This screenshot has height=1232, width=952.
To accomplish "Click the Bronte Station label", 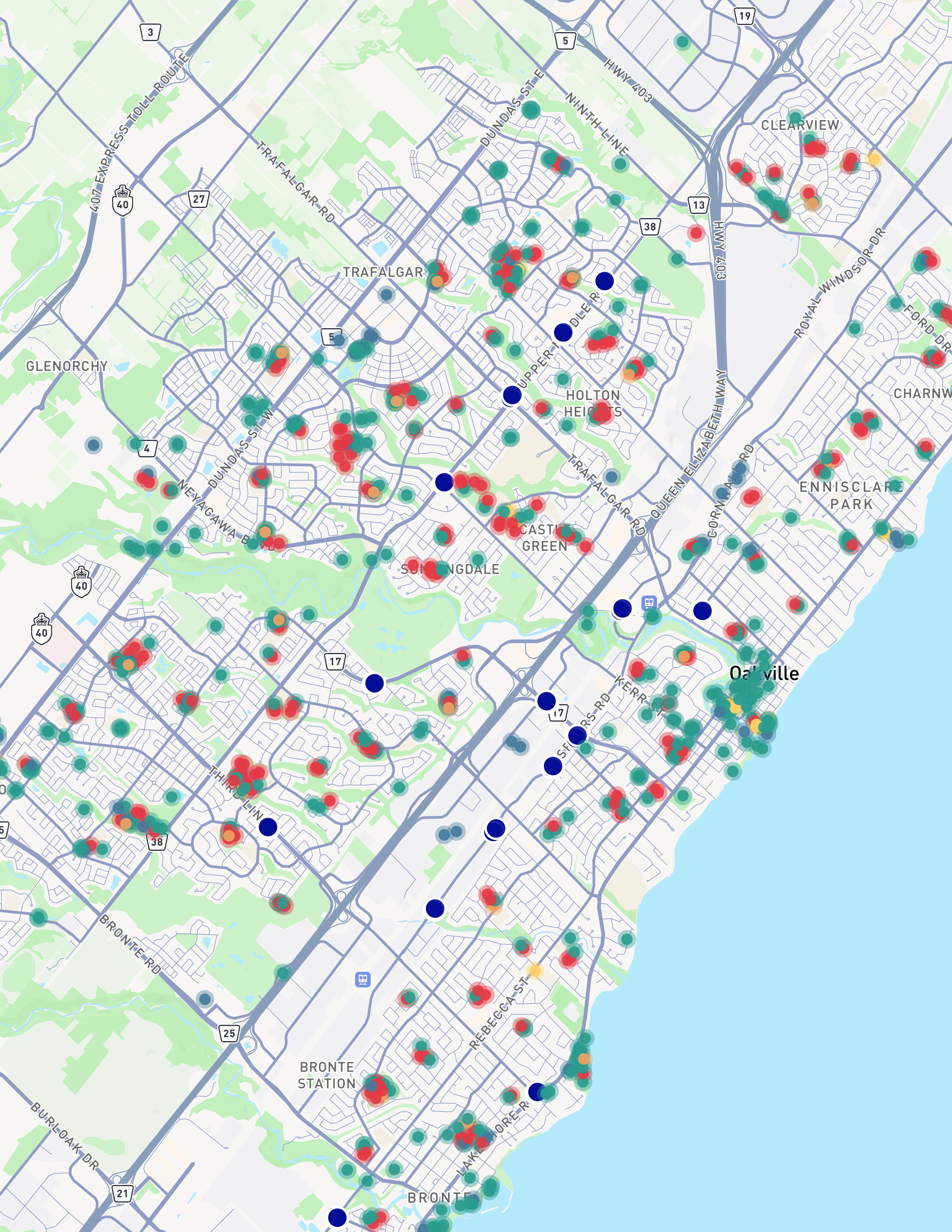I will [327, 1075].
